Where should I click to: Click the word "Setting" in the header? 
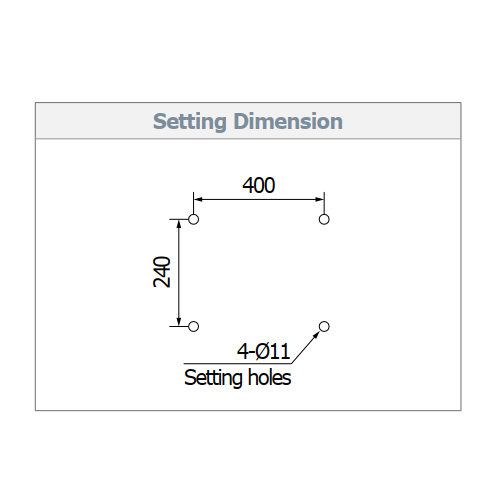click(190, 122)
